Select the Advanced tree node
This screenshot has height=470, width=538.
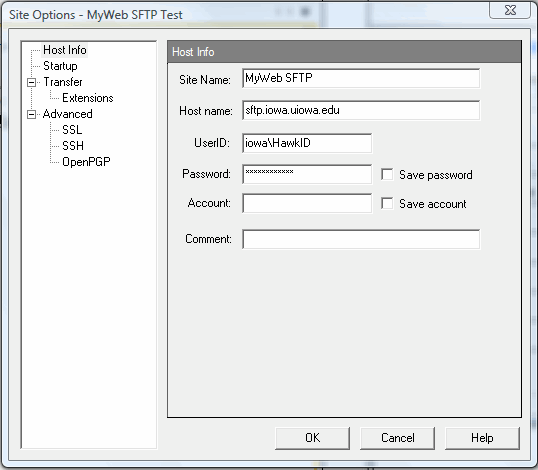click(x=68, y=114)
